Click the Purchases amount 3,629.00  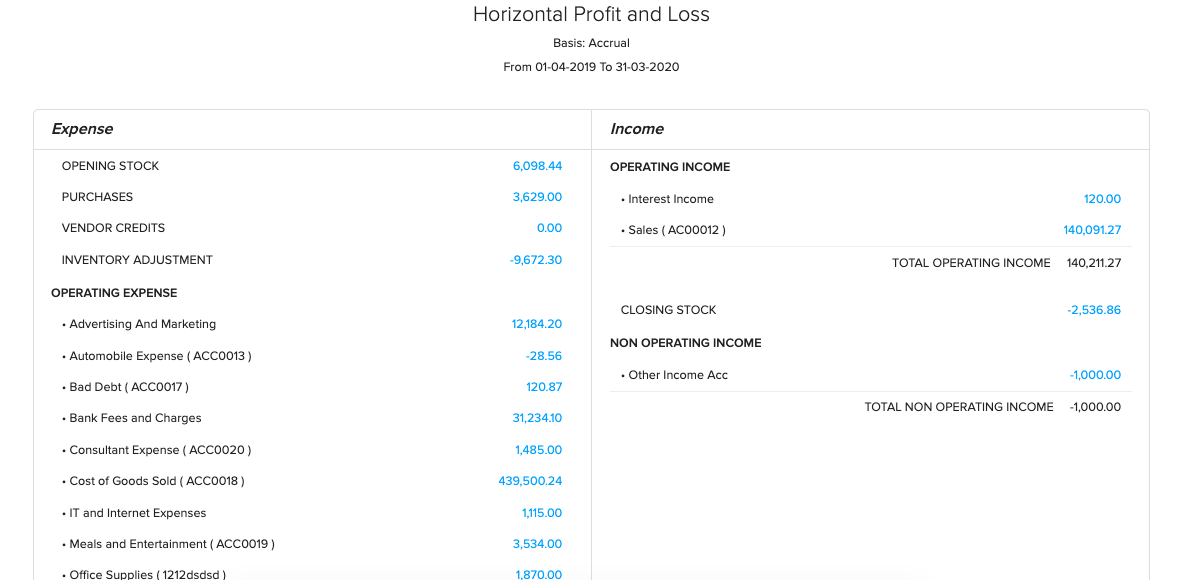(537, 197)
